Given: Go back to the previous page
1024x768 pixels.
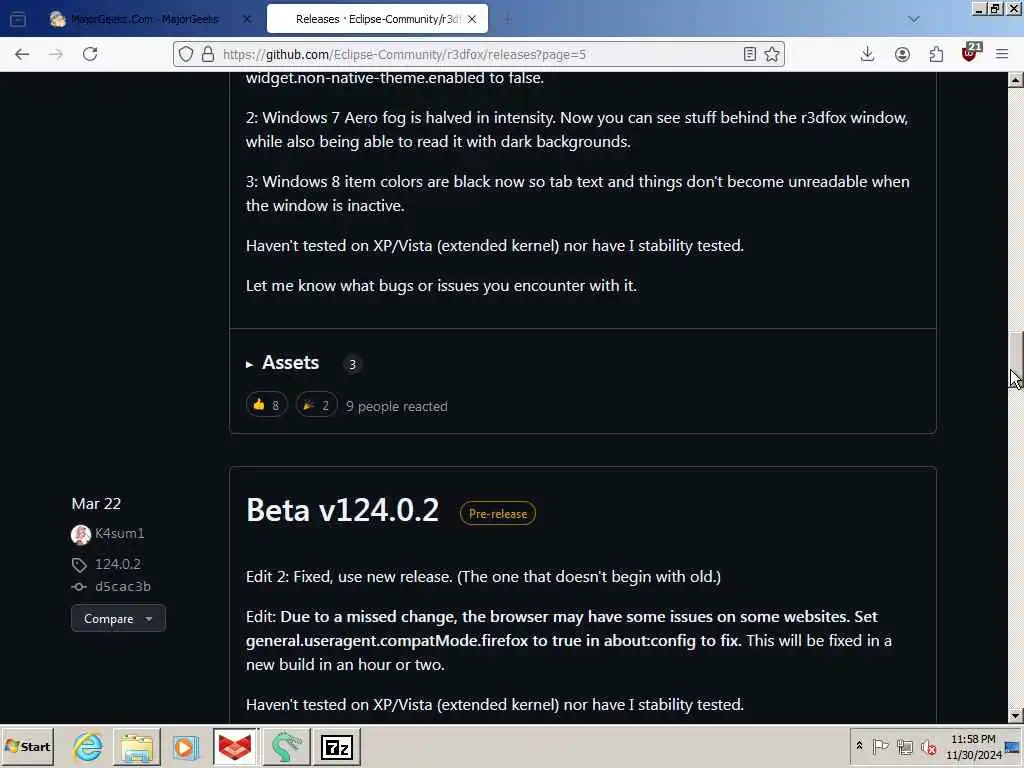Looking at the screenshot, I should click(22, 54).
